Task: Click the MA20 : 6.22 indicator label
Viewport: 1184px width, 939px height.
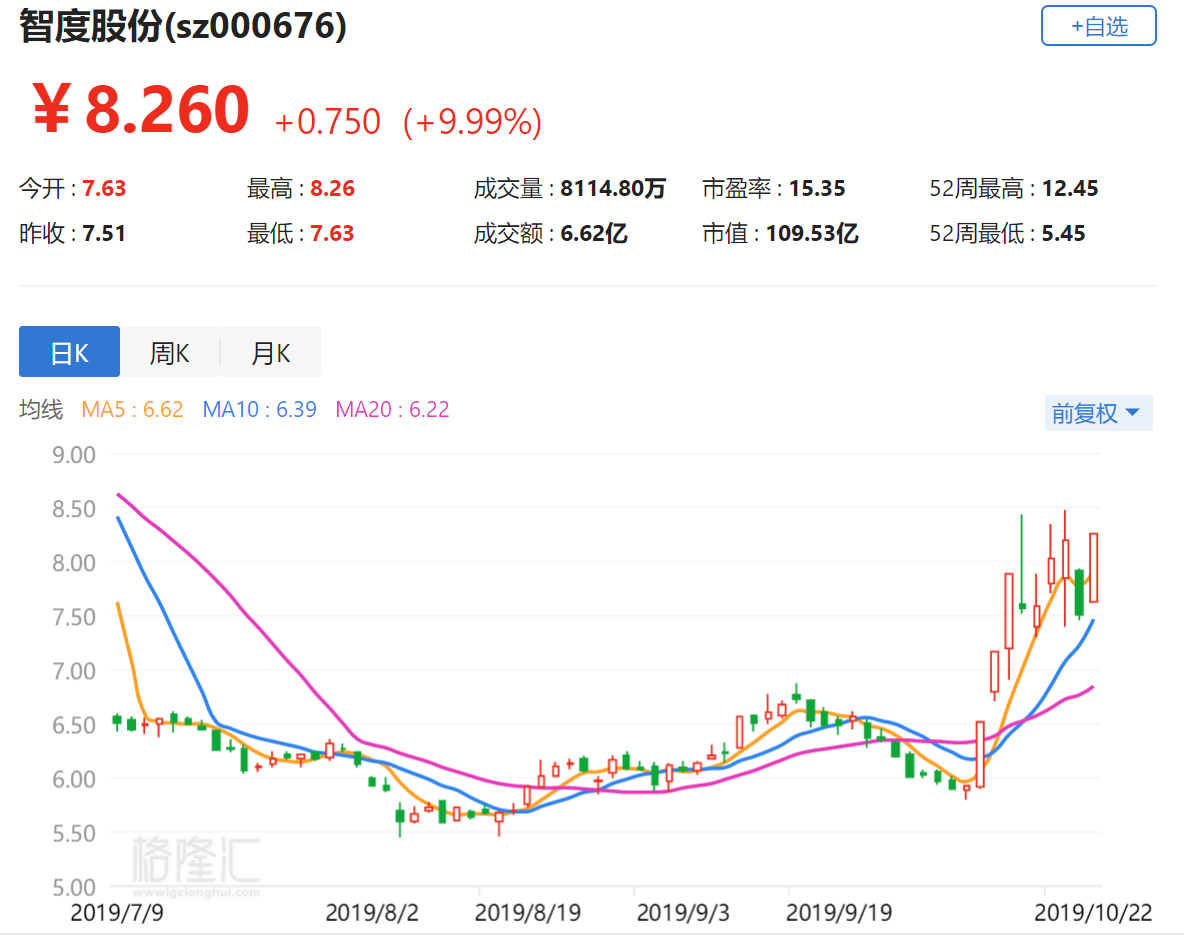Action: [x=392, y=409]
